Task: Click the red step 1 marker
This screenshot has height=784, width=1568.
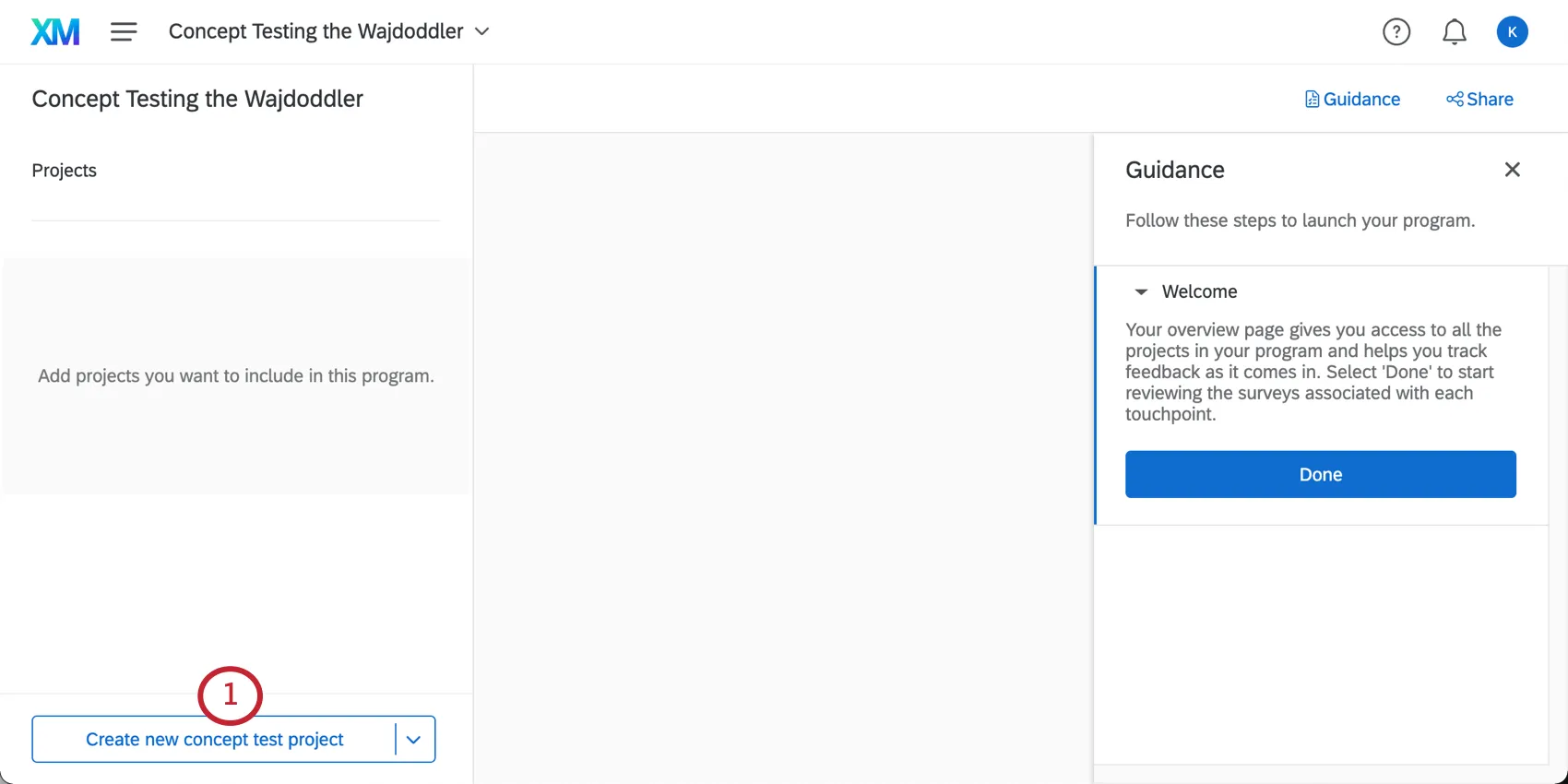Action: (231, 695)
